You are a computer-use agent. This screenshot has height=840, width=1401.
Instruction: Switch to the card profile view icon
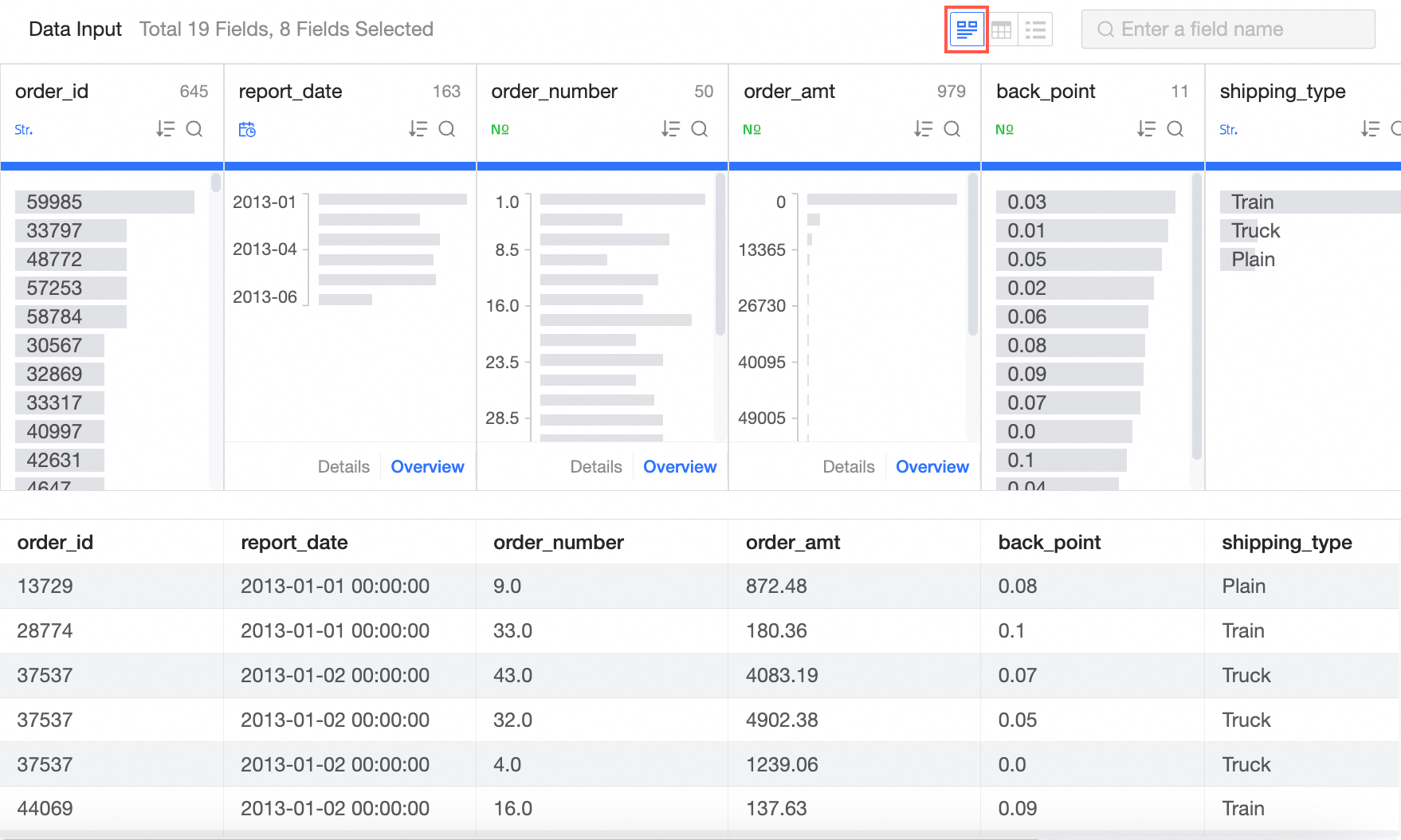click(x=967, y=29)
